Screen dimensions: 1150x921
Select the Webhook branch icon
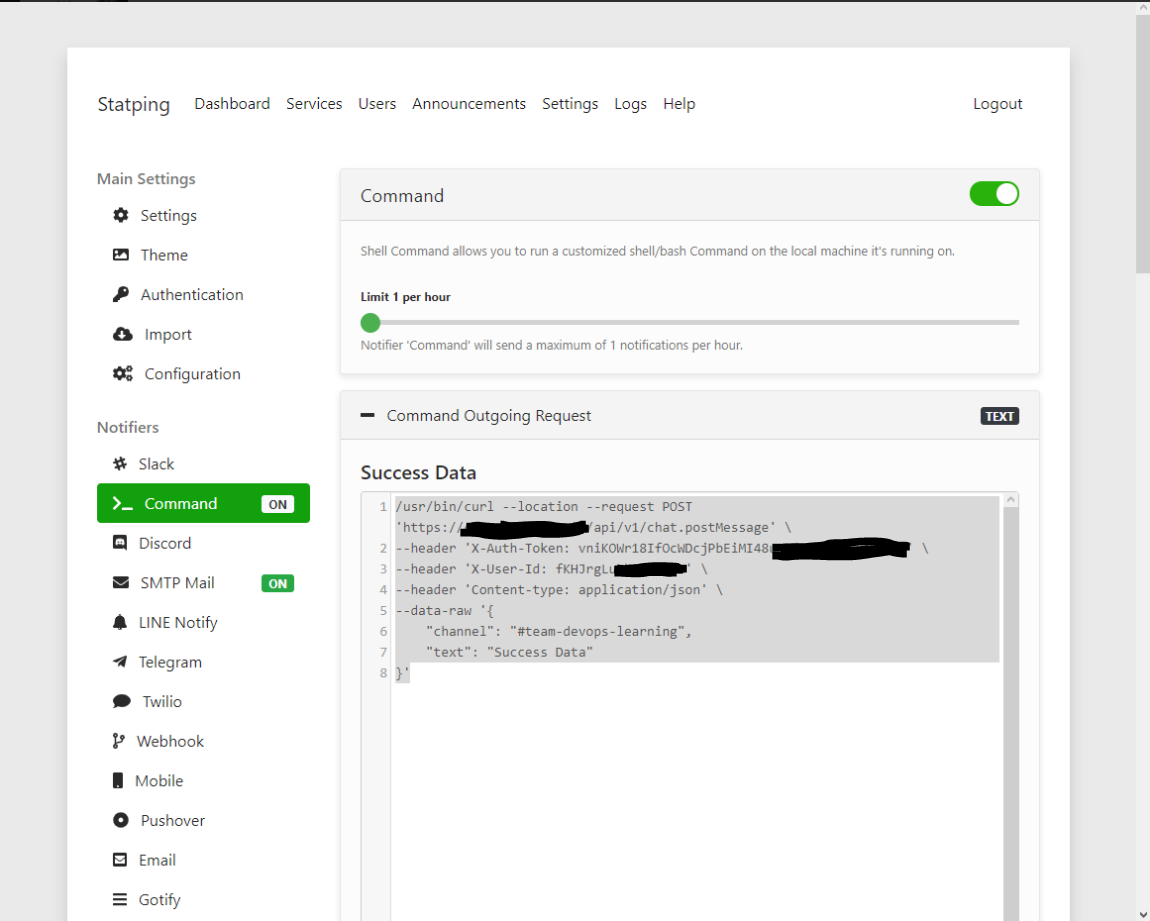coord(121,740)
